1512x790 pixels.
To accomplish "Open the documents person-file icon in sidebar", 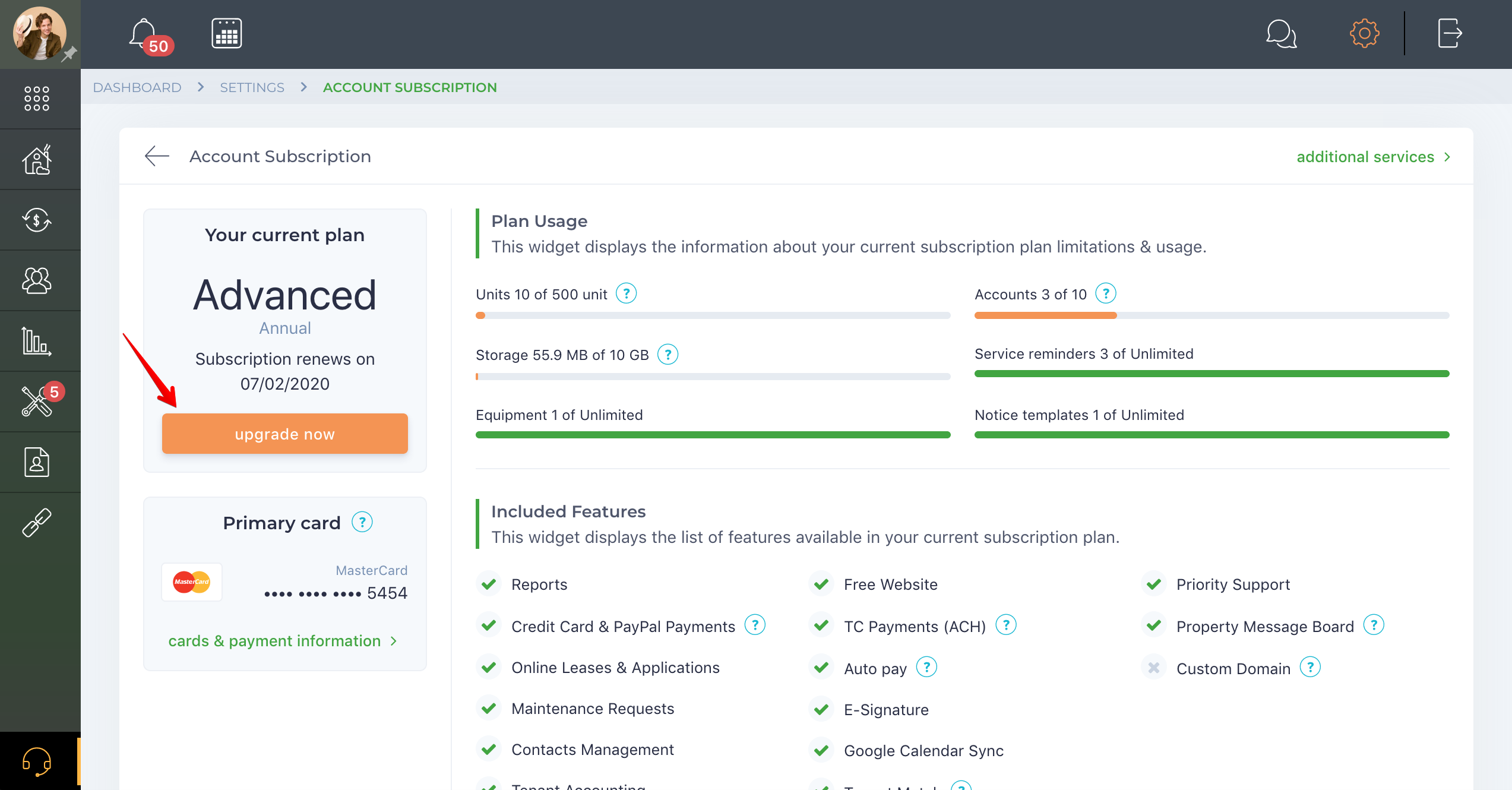I will [37, 462].
